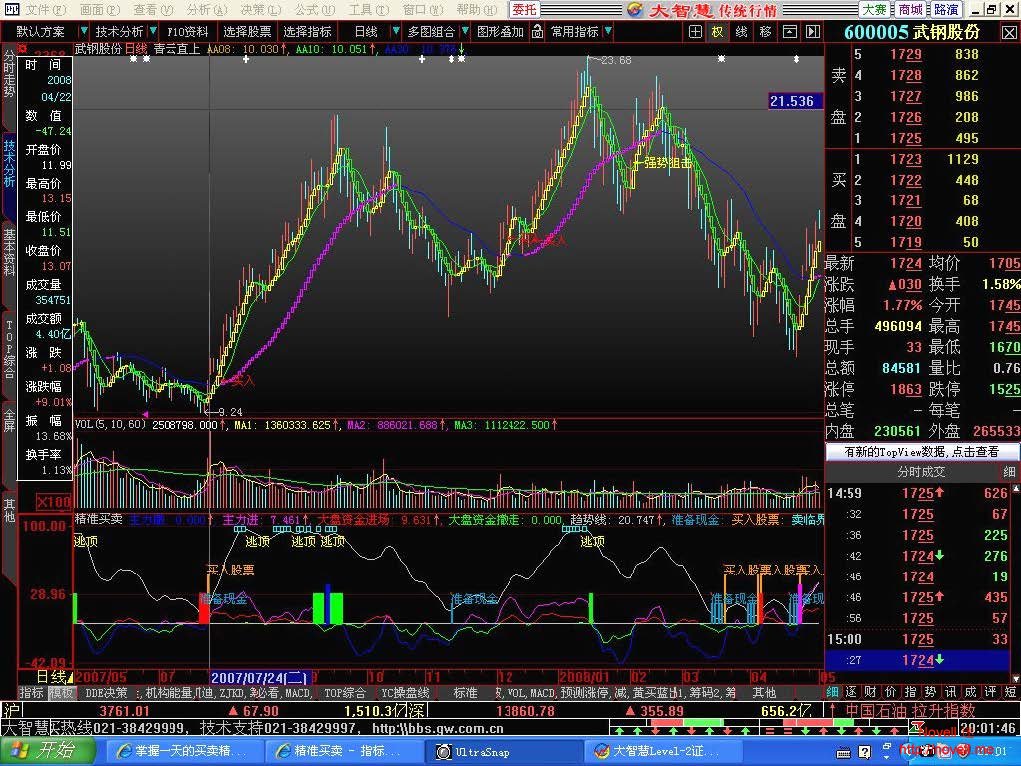Switch to 分时走势 side tab
The width and height of the screenshot is (1021, 766).
9,74
